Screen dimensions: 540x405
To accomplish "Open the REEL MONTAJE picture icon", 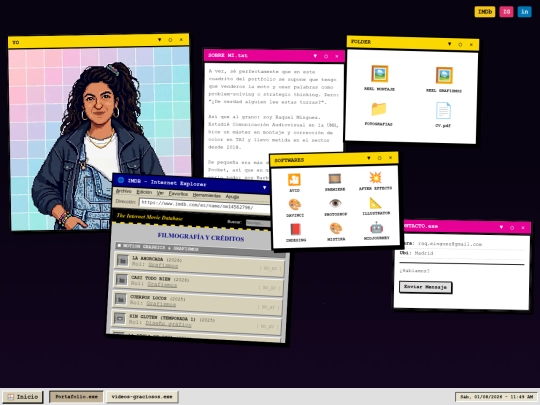I will click(x=380, y=74).
